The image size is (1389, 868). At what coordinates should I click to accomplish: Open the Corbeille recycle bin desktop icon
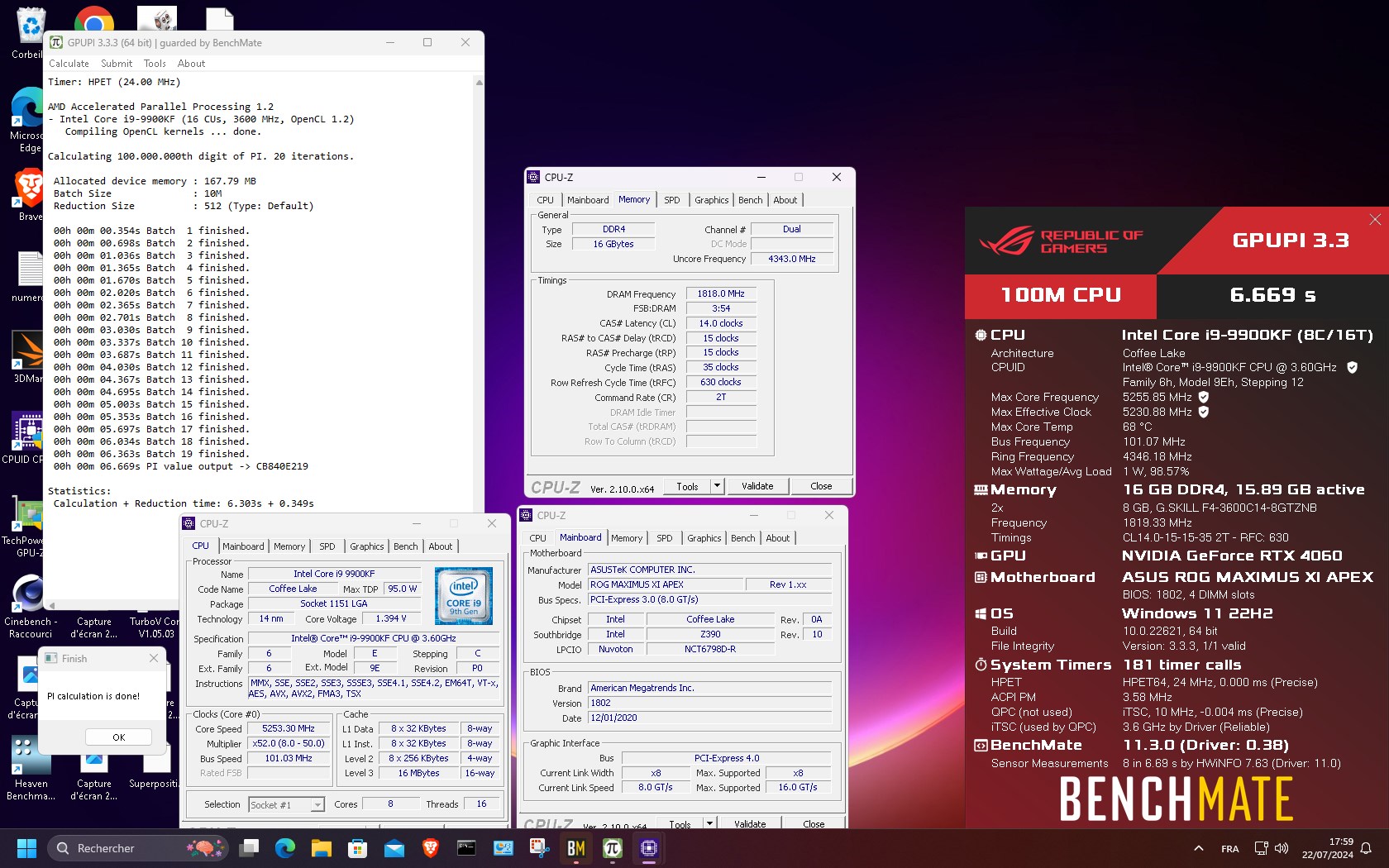tap(30, 33)
